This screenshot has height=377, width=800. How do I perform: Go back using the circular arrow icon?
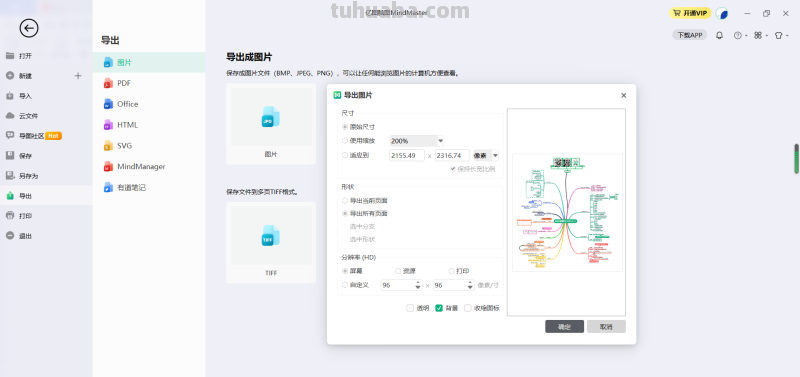click(x=29, y=28)
